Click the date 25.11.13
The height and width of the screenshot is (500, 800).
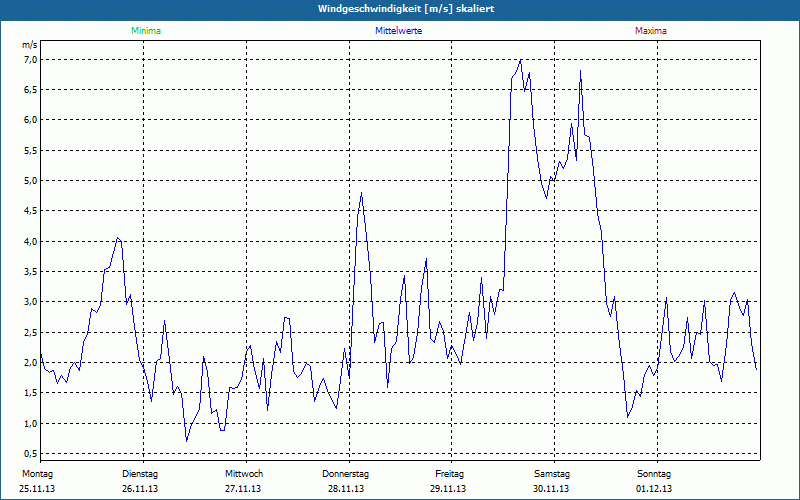point(37,489)
